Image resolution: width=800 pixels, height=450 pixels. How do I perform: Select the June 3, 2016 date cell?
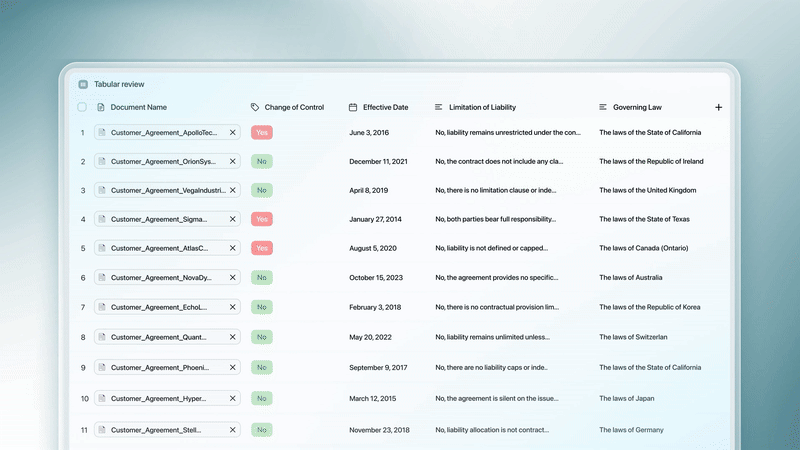point(369,132)
